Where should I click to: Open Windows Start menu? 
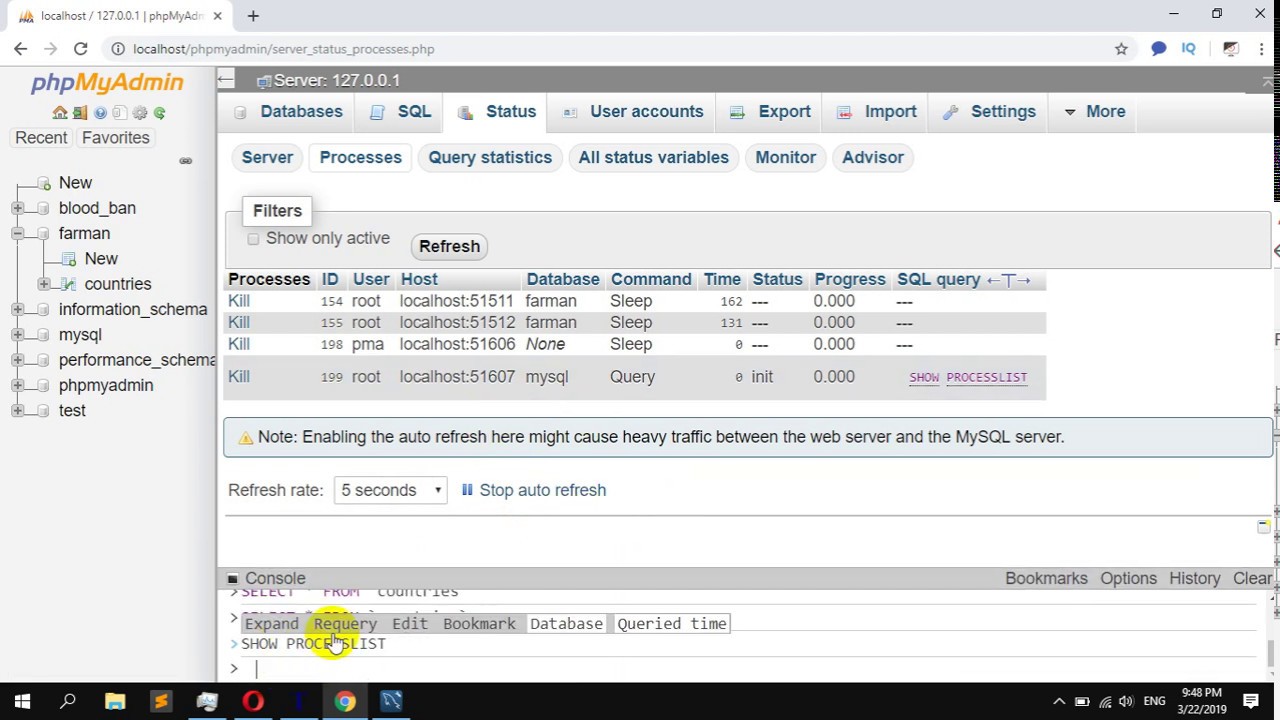[x=22, y=701]
